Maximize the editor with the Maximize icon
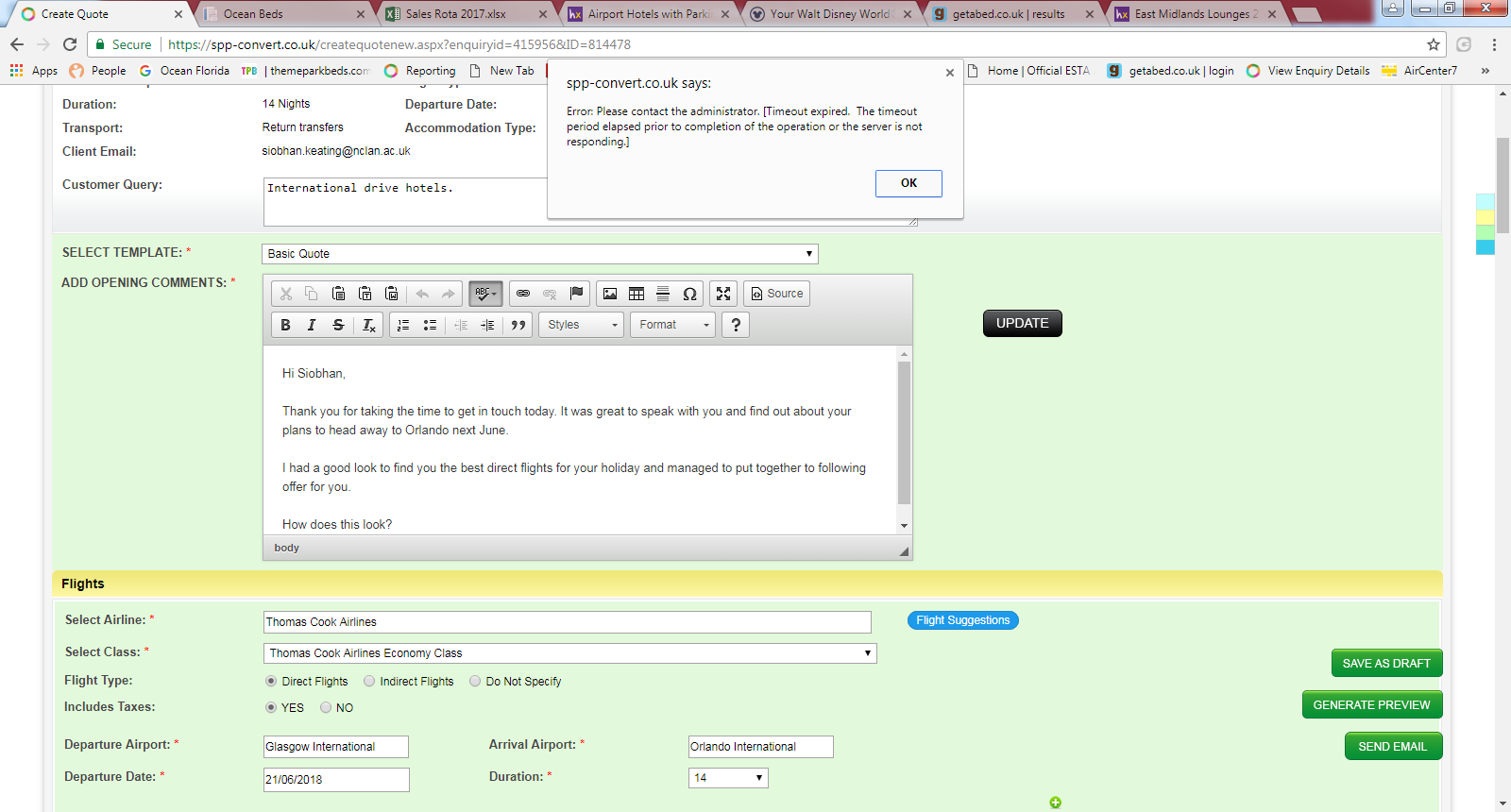 tap(723, 294)
